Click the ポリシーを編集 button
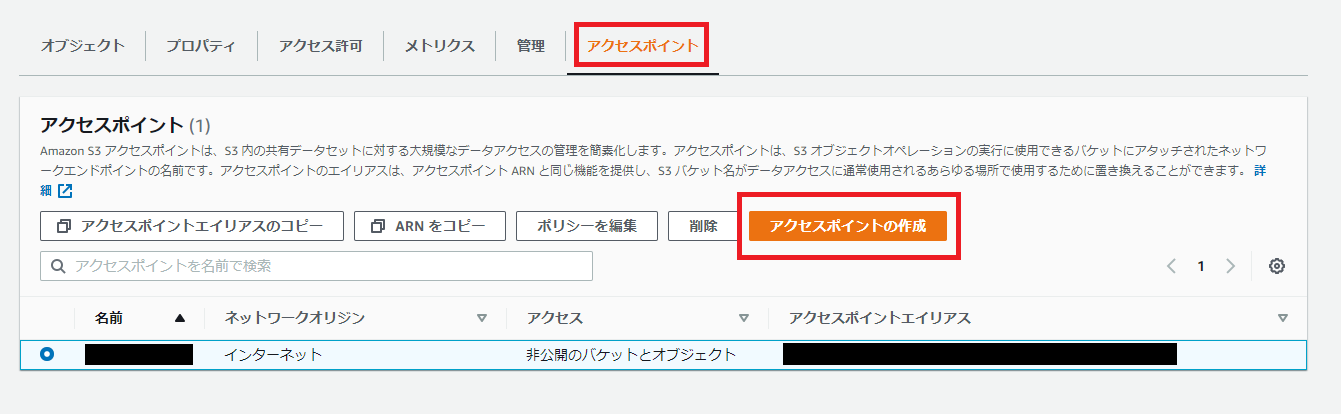 pyautogui.click(x=587, y=226)
